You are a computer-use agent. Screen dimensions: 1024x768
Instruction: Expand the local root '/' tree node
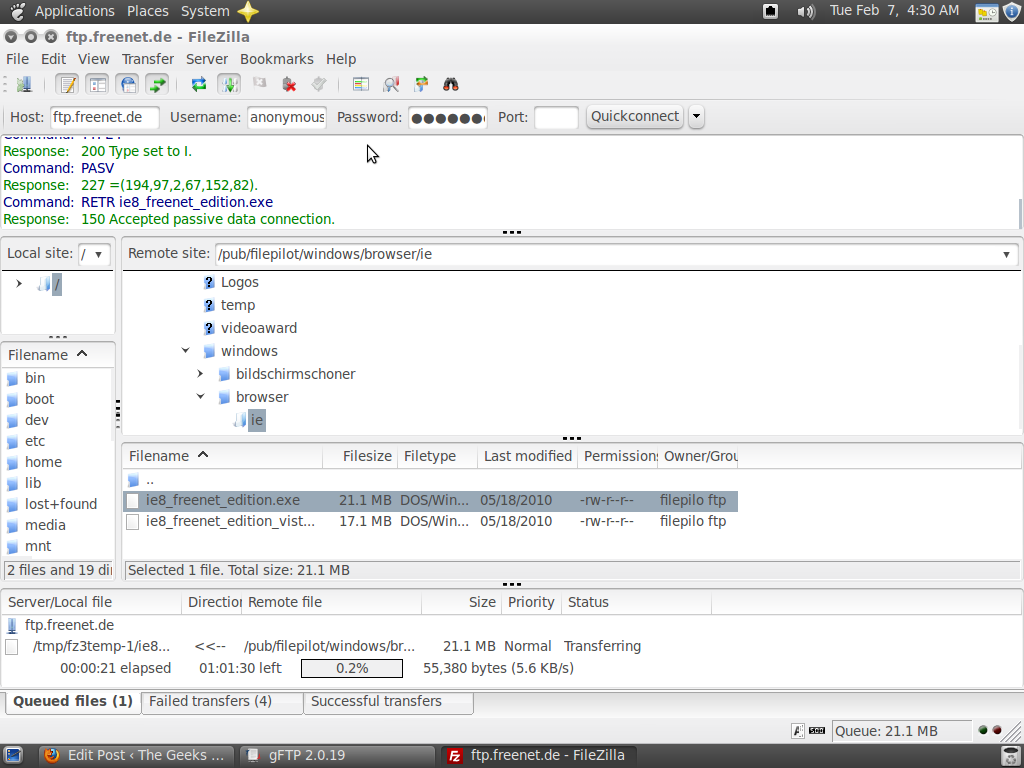coord(19,283)
